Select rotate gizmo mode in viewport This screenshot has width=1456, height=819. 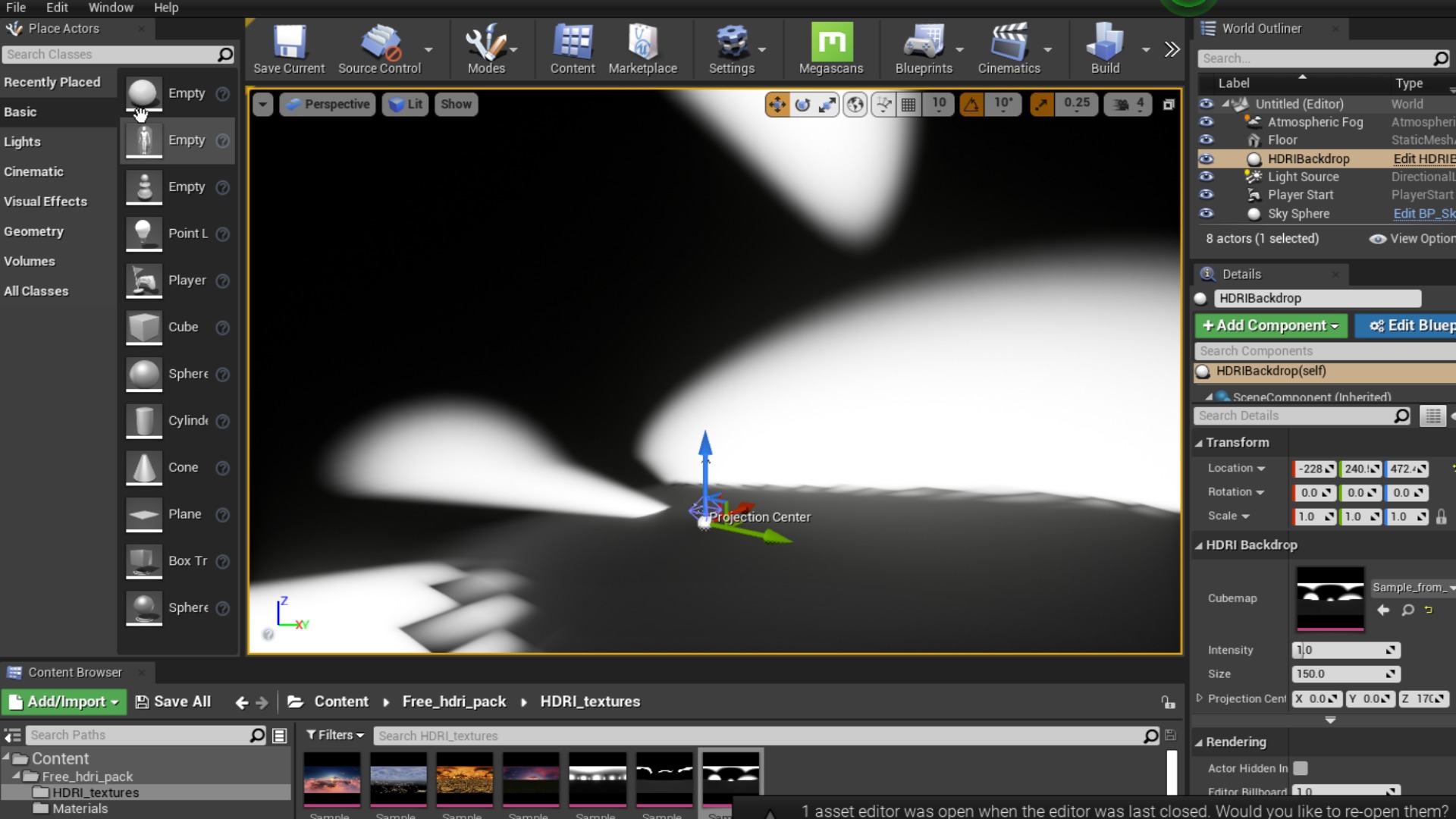[x=802, y=105]
